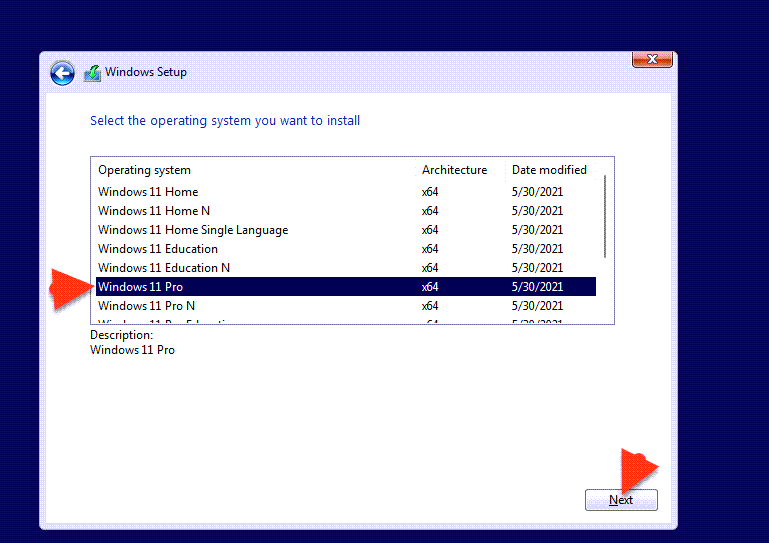Click the Next button

pos(621,500)
